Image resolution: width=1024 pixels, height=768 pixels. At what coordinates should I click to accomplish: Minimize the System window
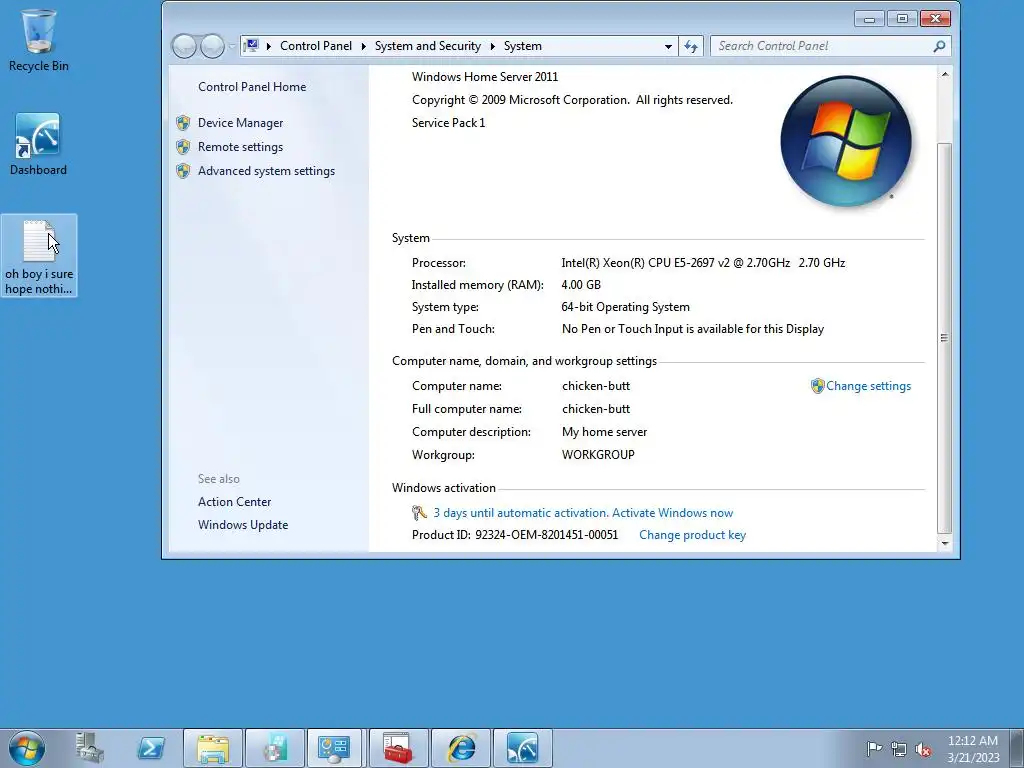(869, 19)
